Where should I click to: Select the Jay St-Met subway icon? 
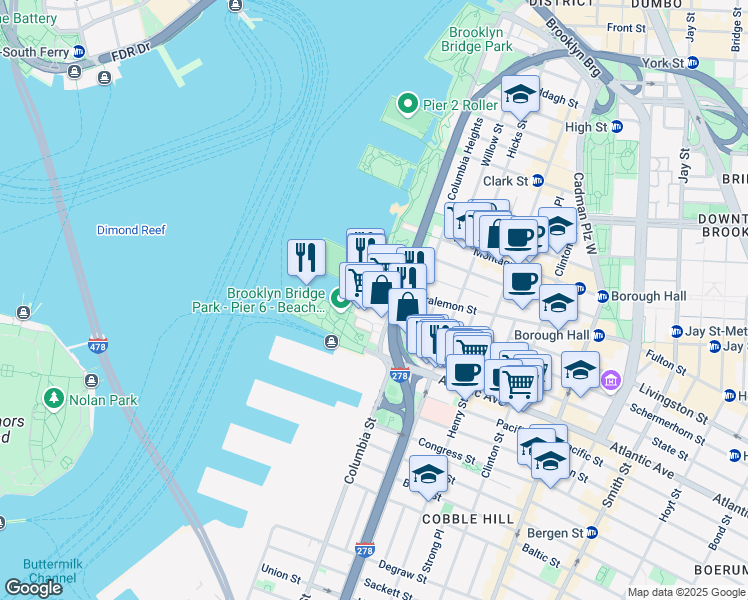point(677,331)
